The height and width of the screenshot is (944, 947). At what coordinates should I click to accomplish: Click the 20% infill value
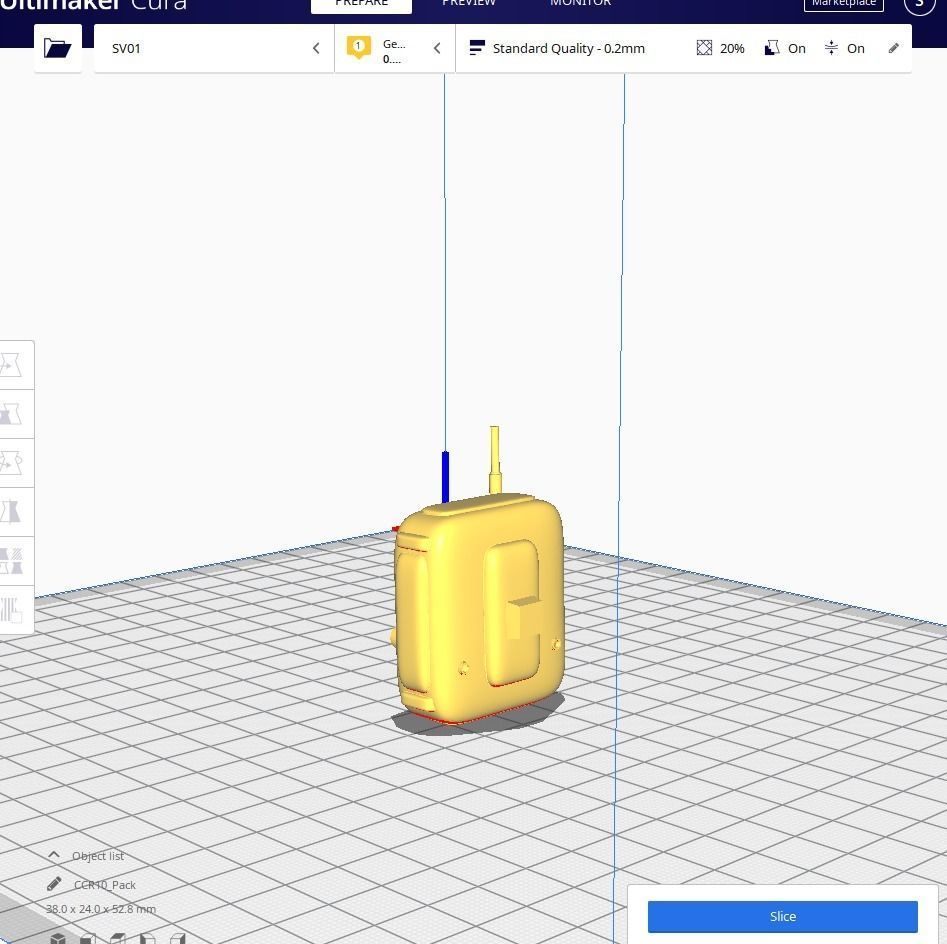(x=732, y=48)
